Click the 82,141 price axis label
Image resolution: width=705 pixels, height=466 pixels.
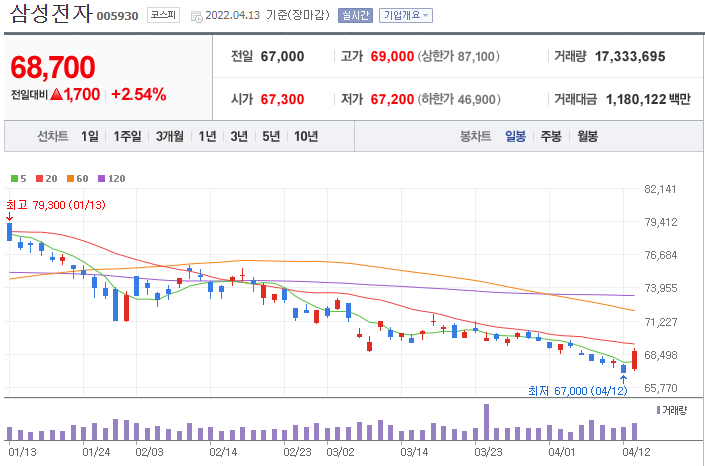(660, 189)
